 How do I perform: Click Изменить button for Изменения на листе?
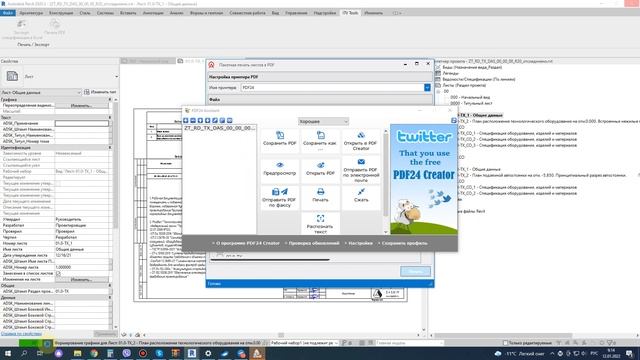pos(82,279)
